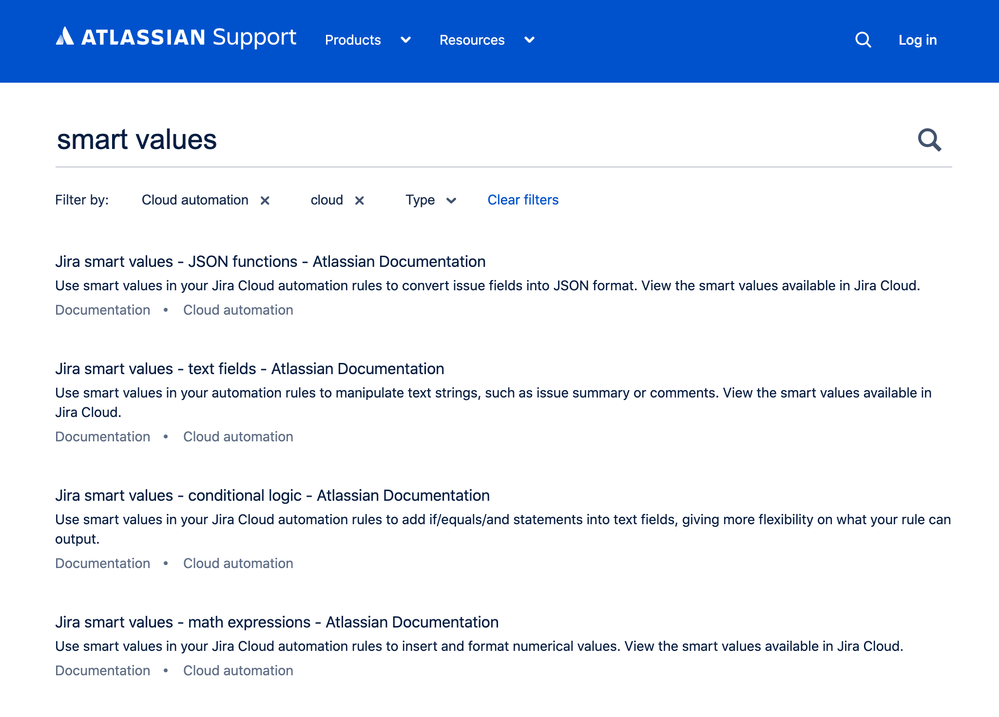Click the conditional logic result description
The height and width of the screenshot is (717, 999).
(x=503, y=529)
